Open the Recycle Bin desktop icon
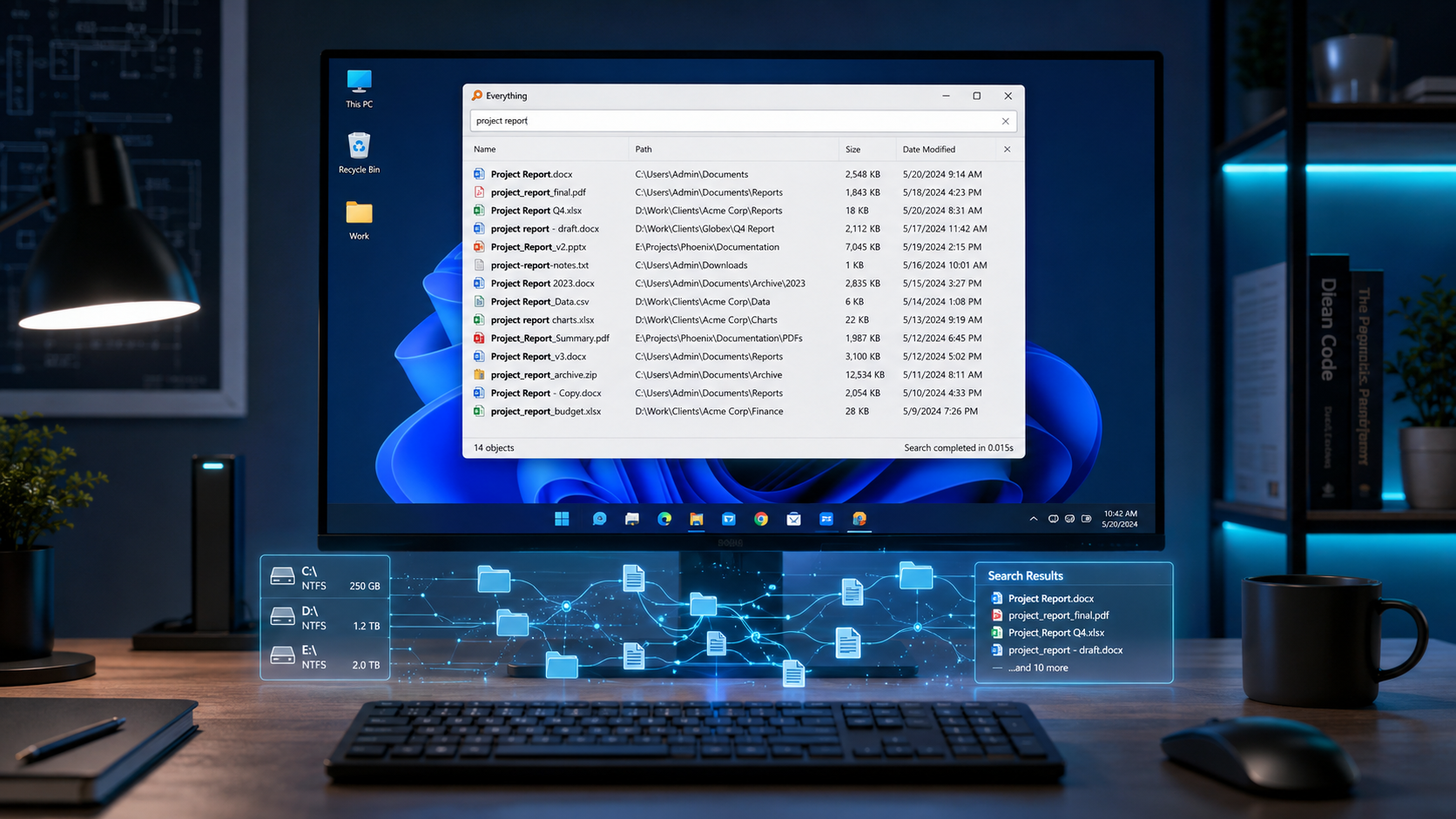Viewport: 1456px width, 819px height. (x=359, y=153)
